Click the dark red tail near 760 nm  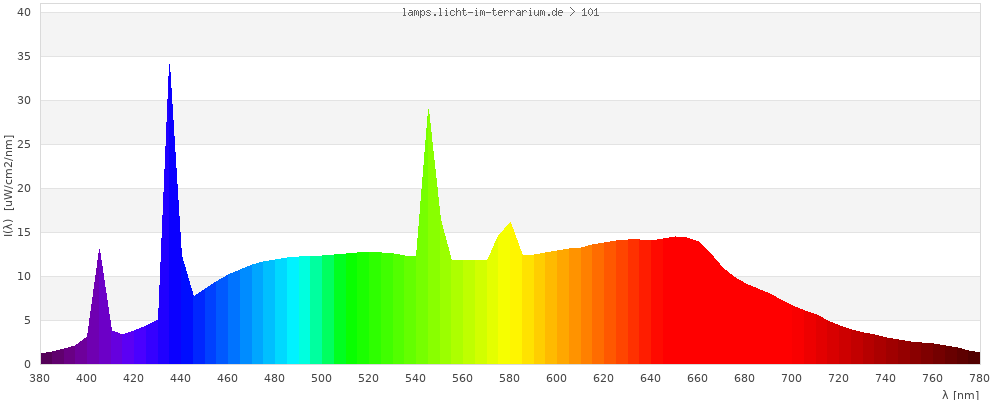(x=932, y=354)
